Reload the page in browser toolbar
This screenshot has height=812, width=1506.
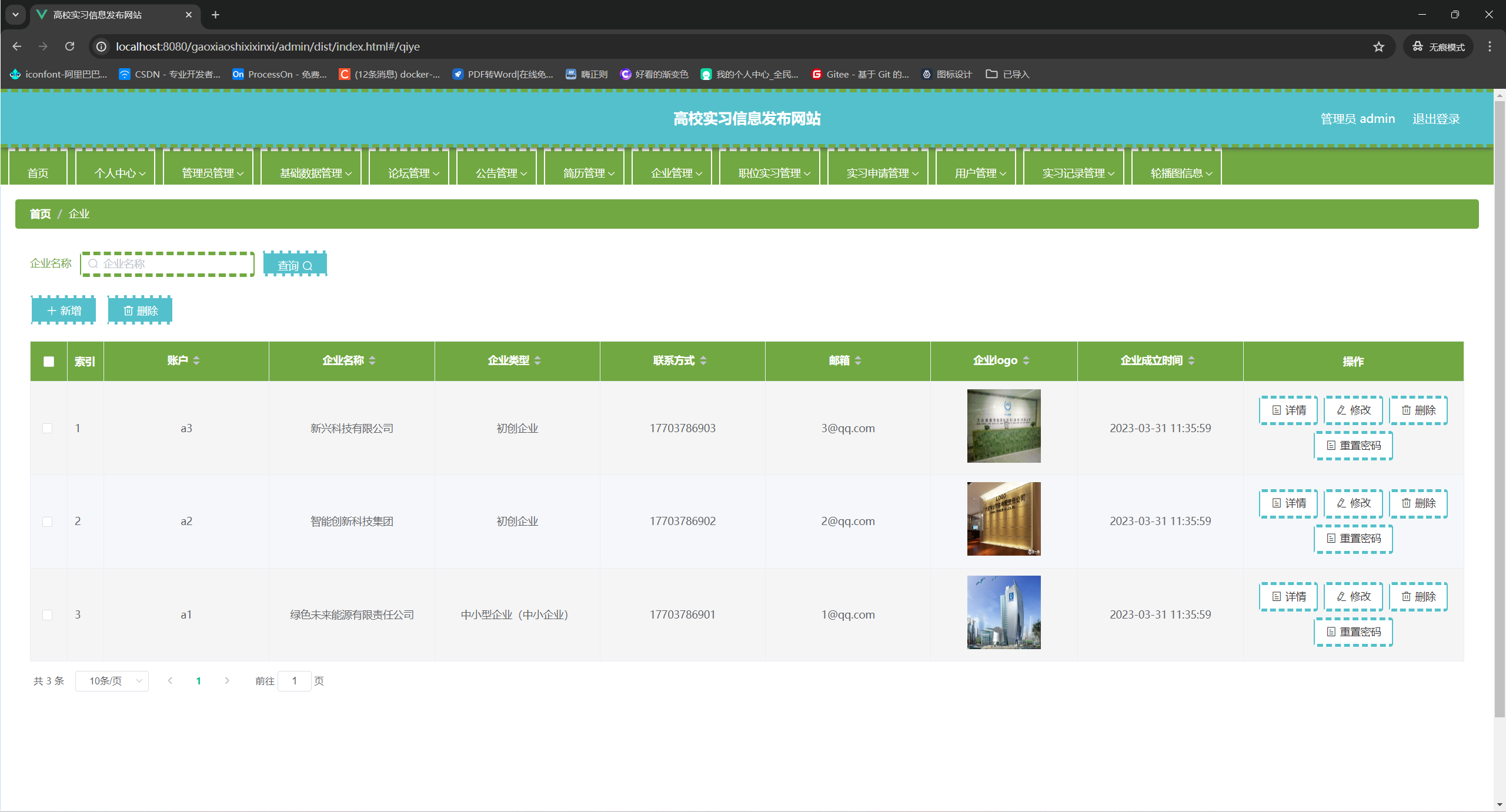tap(69, 46)
